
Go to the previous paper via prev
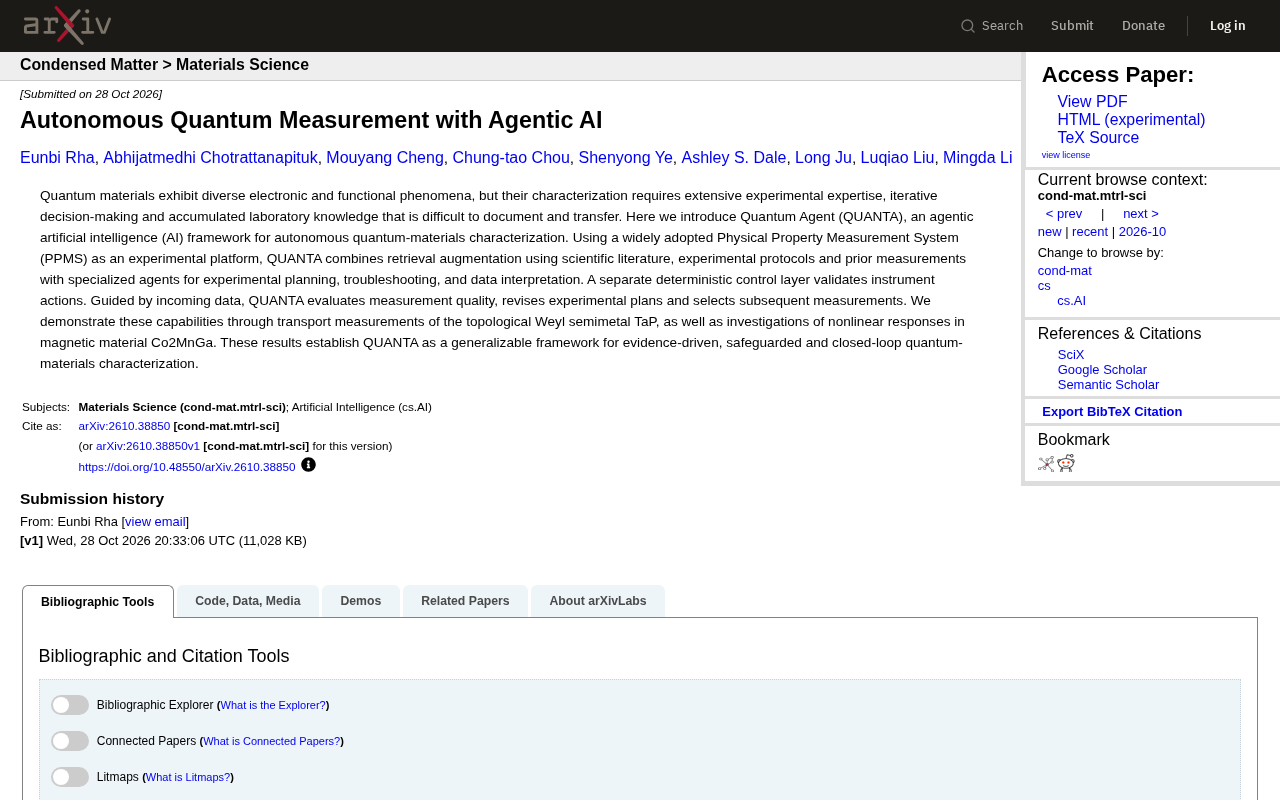coord(1064,214)
